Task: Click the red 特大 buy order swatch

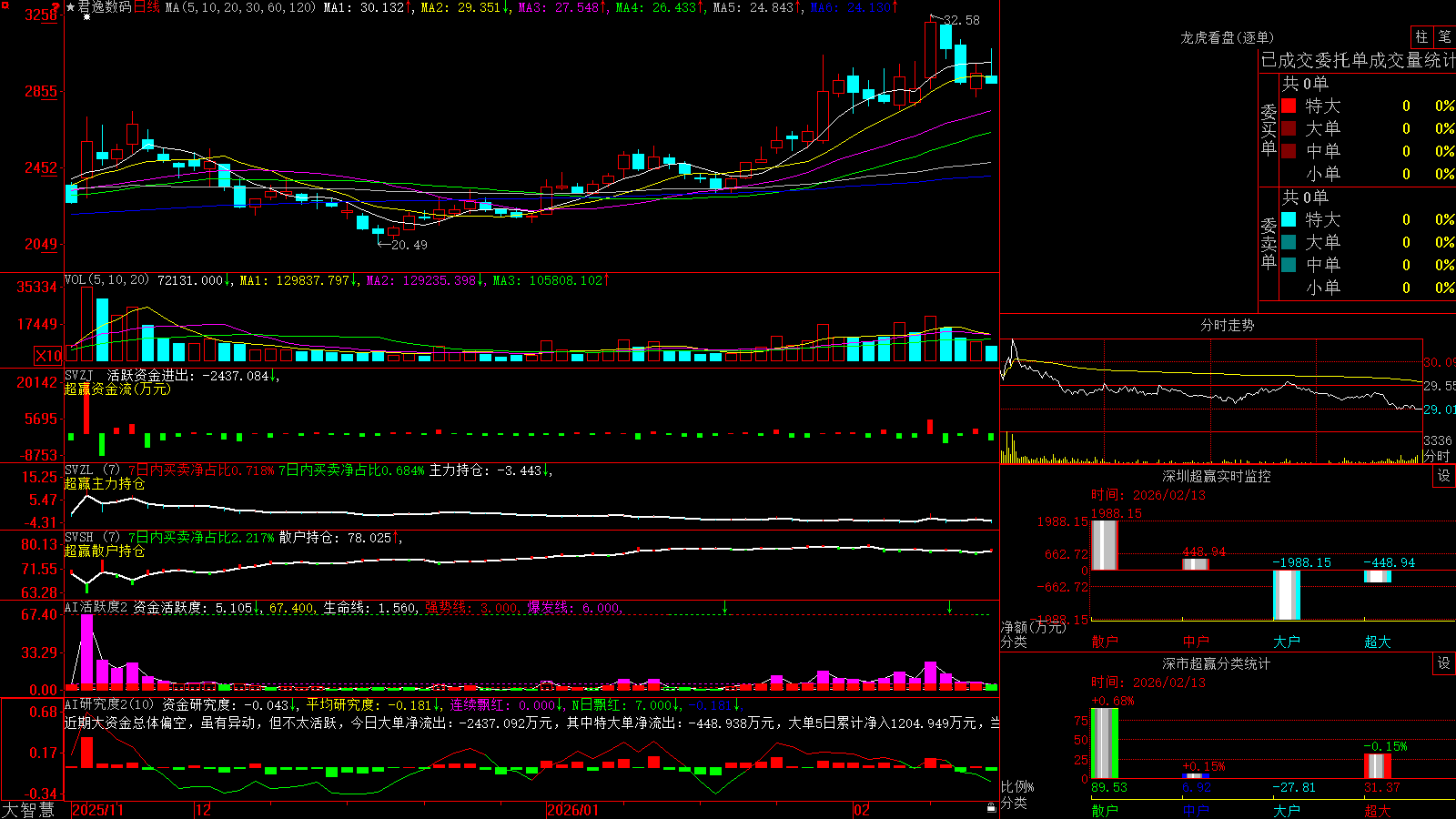Action: (x=1289, y=106)
